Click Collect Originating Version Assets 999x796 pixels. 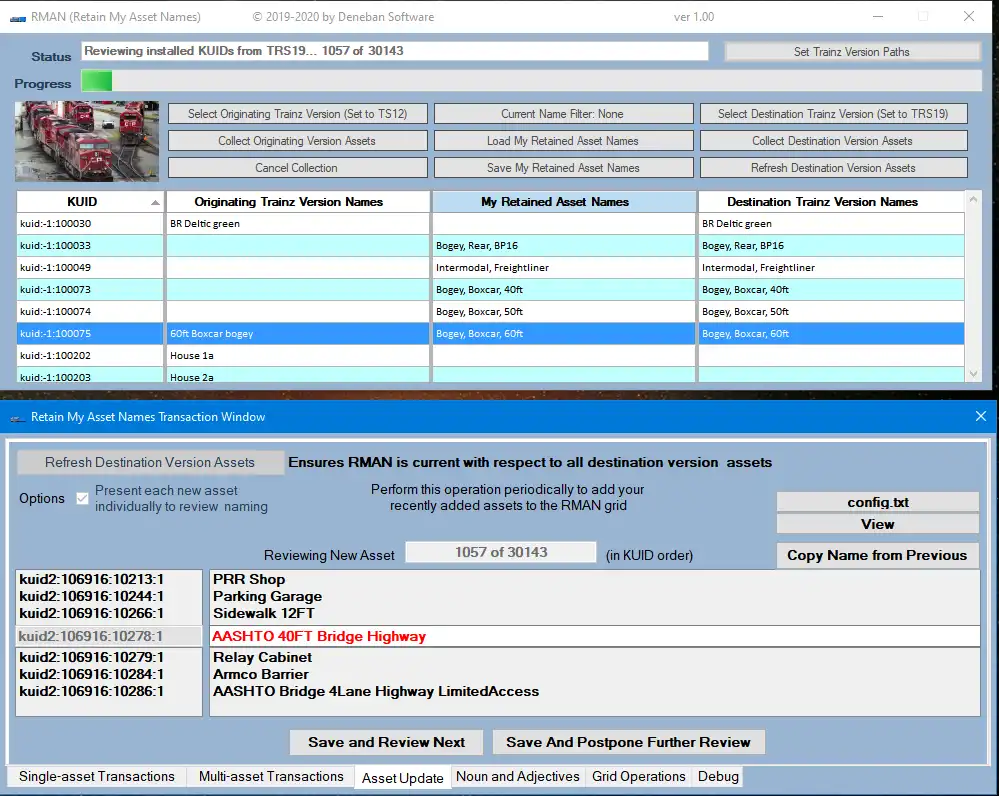click(298, 141)
